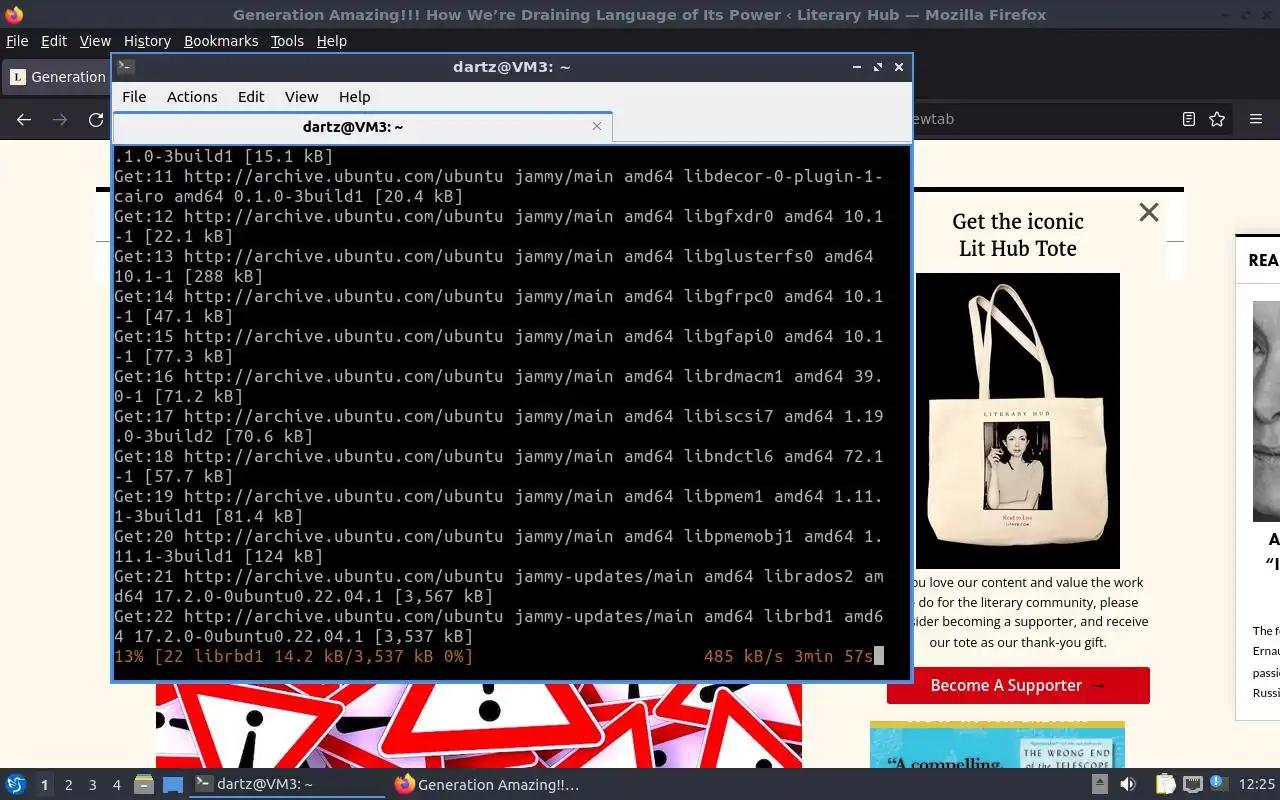This screenshot has height=800, width=1280.
Task: Switch to workspace 3
Action: coord(93,785)
